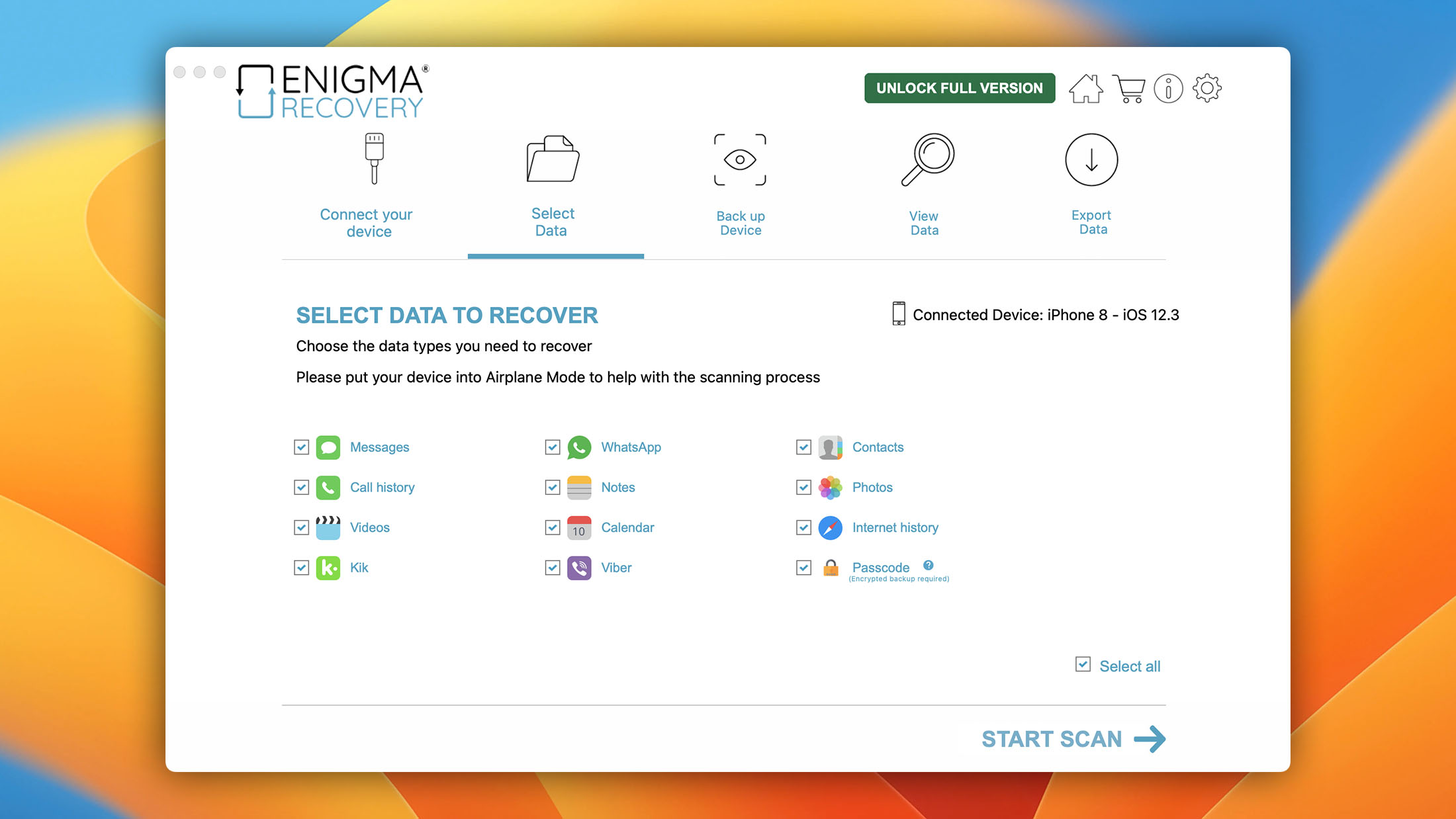Click the Passcode label text

point(881,568)
